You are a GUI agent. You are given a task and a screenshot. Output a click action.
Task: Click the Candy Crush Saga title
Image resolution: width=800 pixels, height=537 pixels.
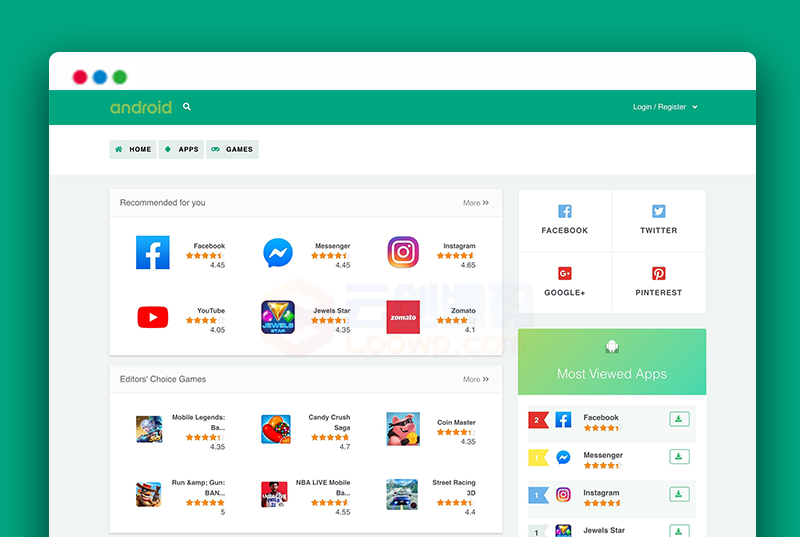[329, 422]
